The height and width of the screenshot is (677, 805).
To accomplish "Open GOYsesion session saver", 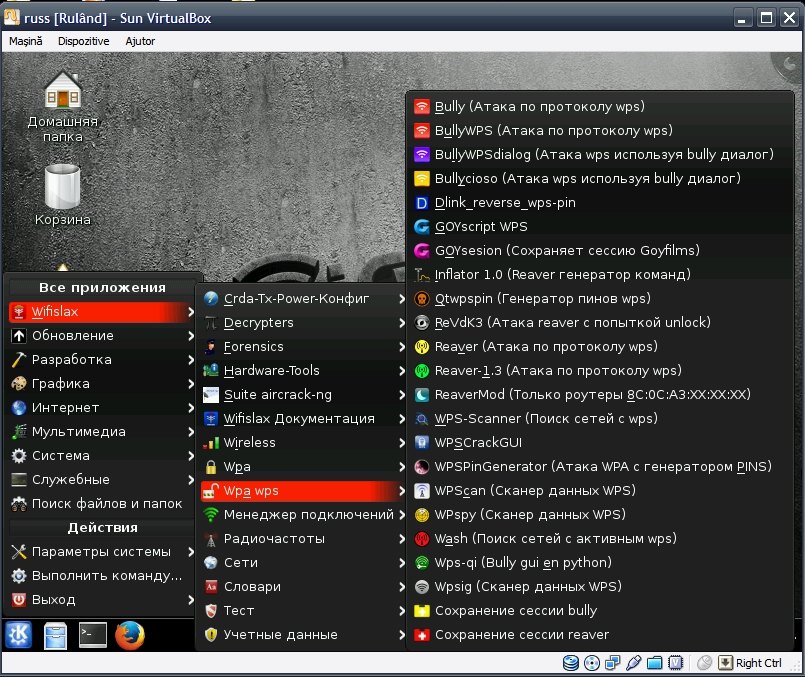I will click(x=600, y=250).
